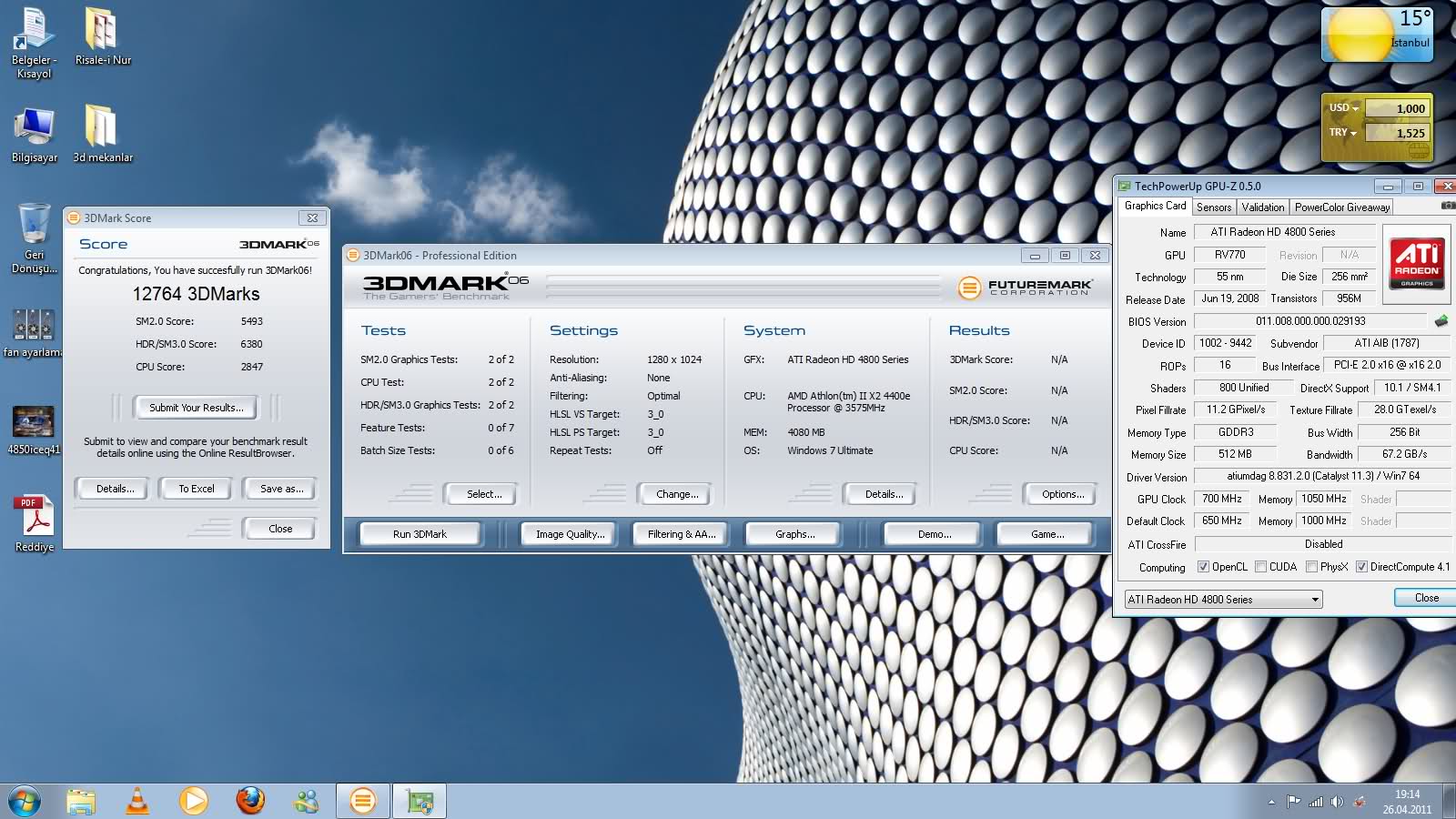The height and width of the screenshot is (819, 1456).
Task: Open the Reddiye PDF file
Action: pyautogui.click(x=34, y=524)
